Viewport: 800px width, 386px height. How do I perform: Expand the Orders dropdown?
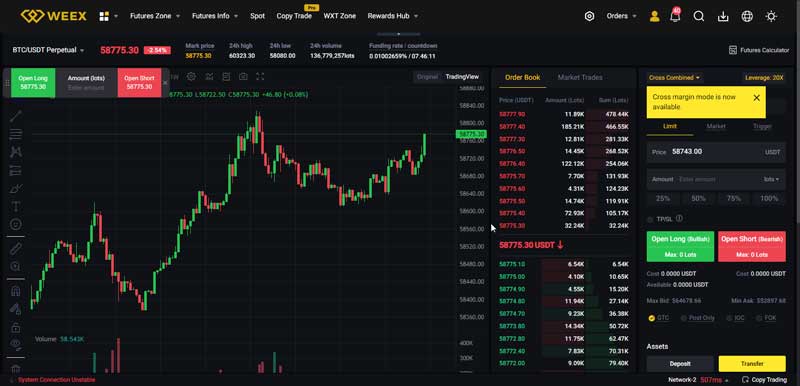coord(621,16)
